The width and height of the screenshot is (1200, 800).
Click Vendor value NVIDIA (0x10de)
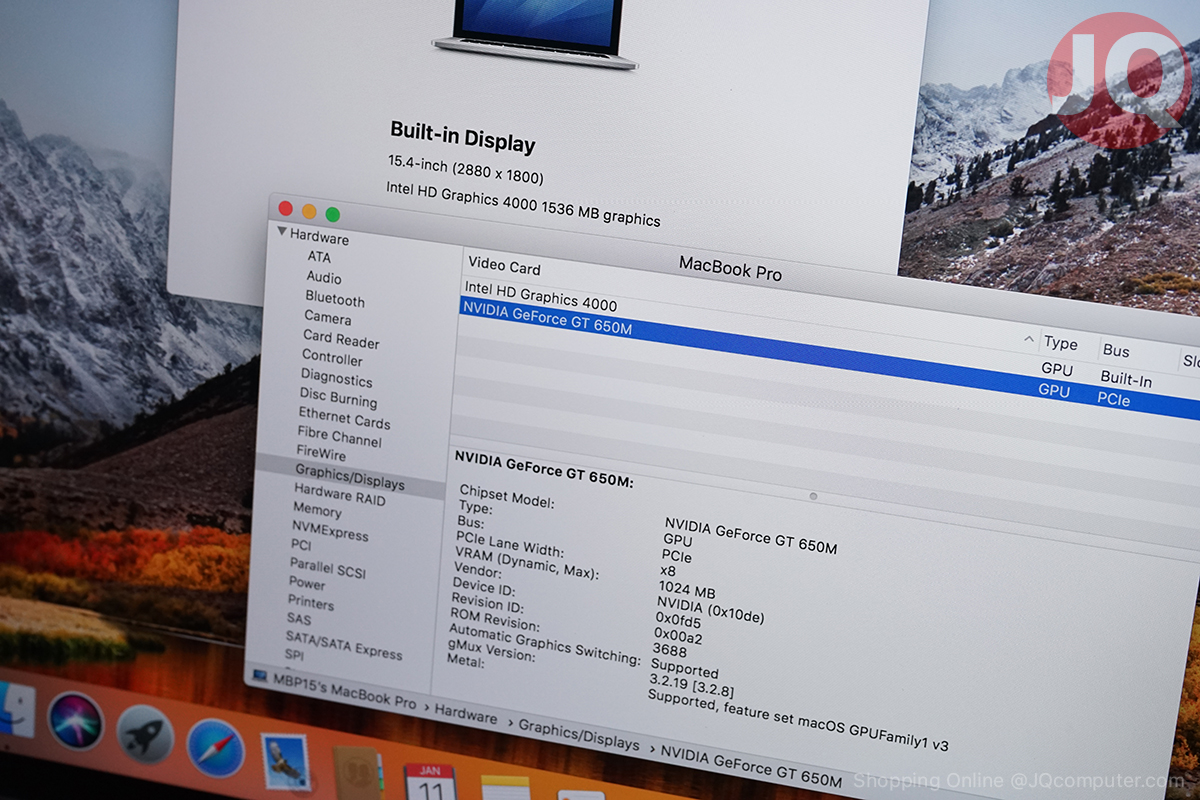pos(710,609)
